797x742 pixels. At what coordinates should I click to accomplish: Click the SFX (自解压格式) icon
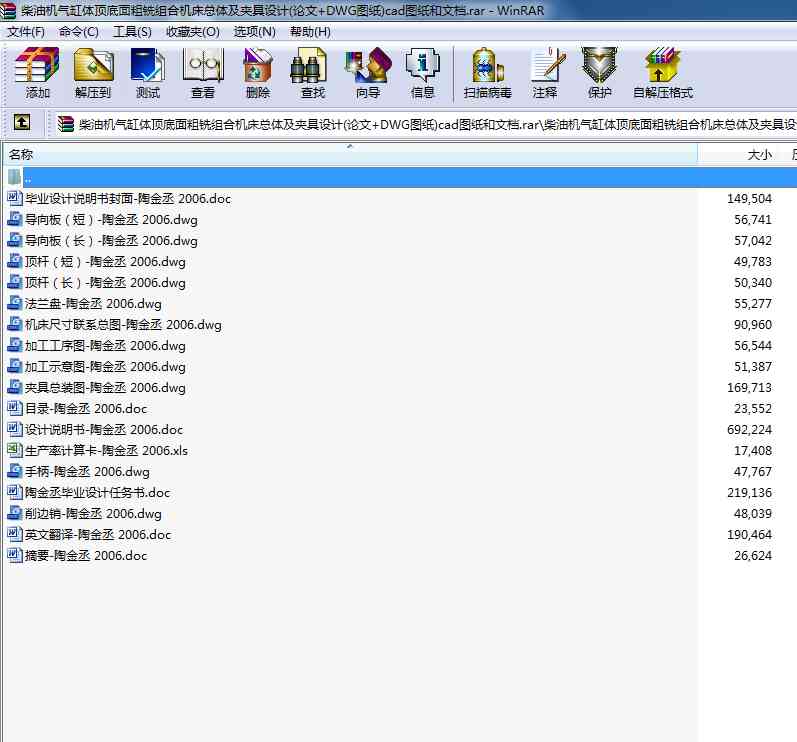[662, 73]
